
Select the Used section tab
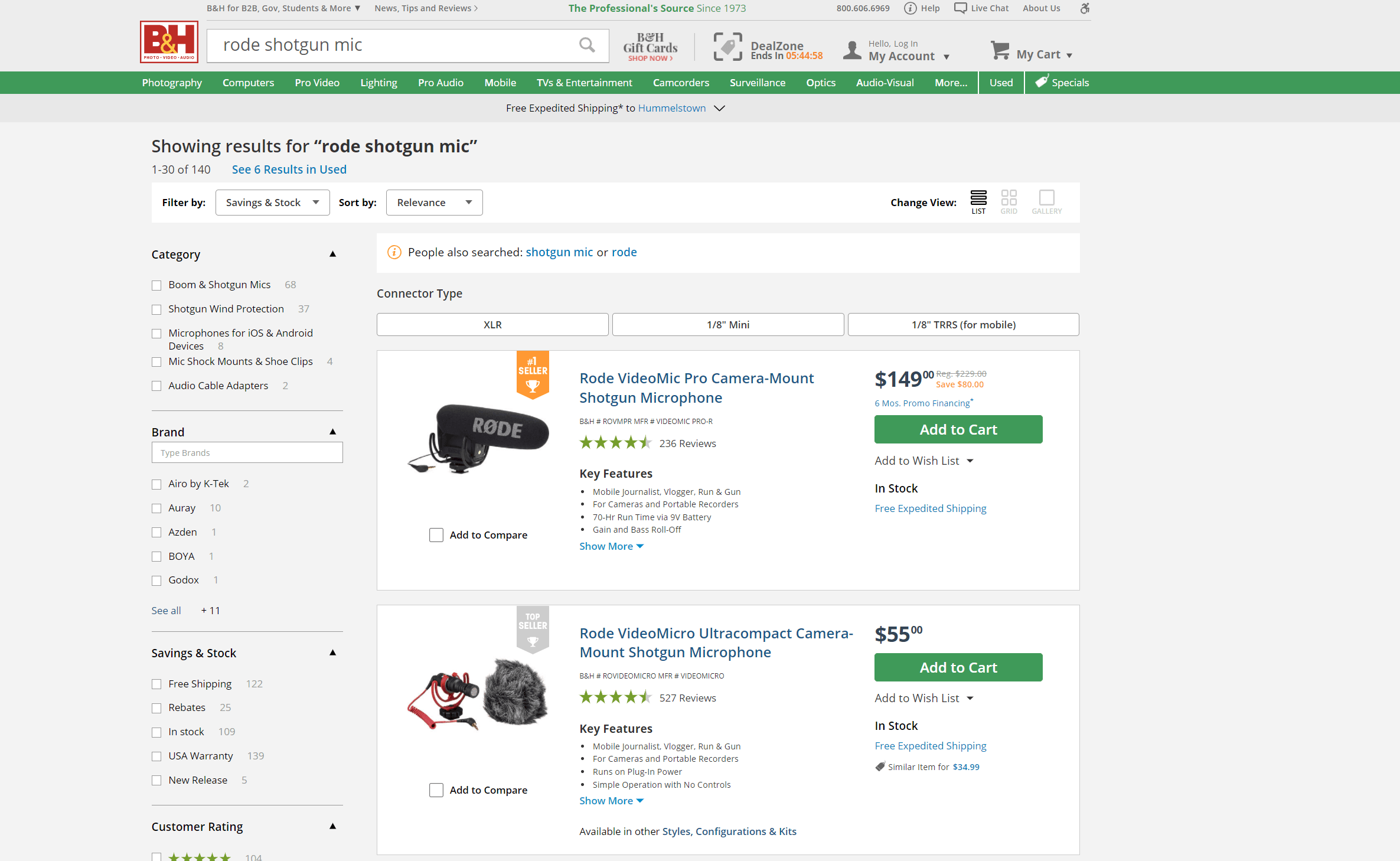pos(1000,82)
